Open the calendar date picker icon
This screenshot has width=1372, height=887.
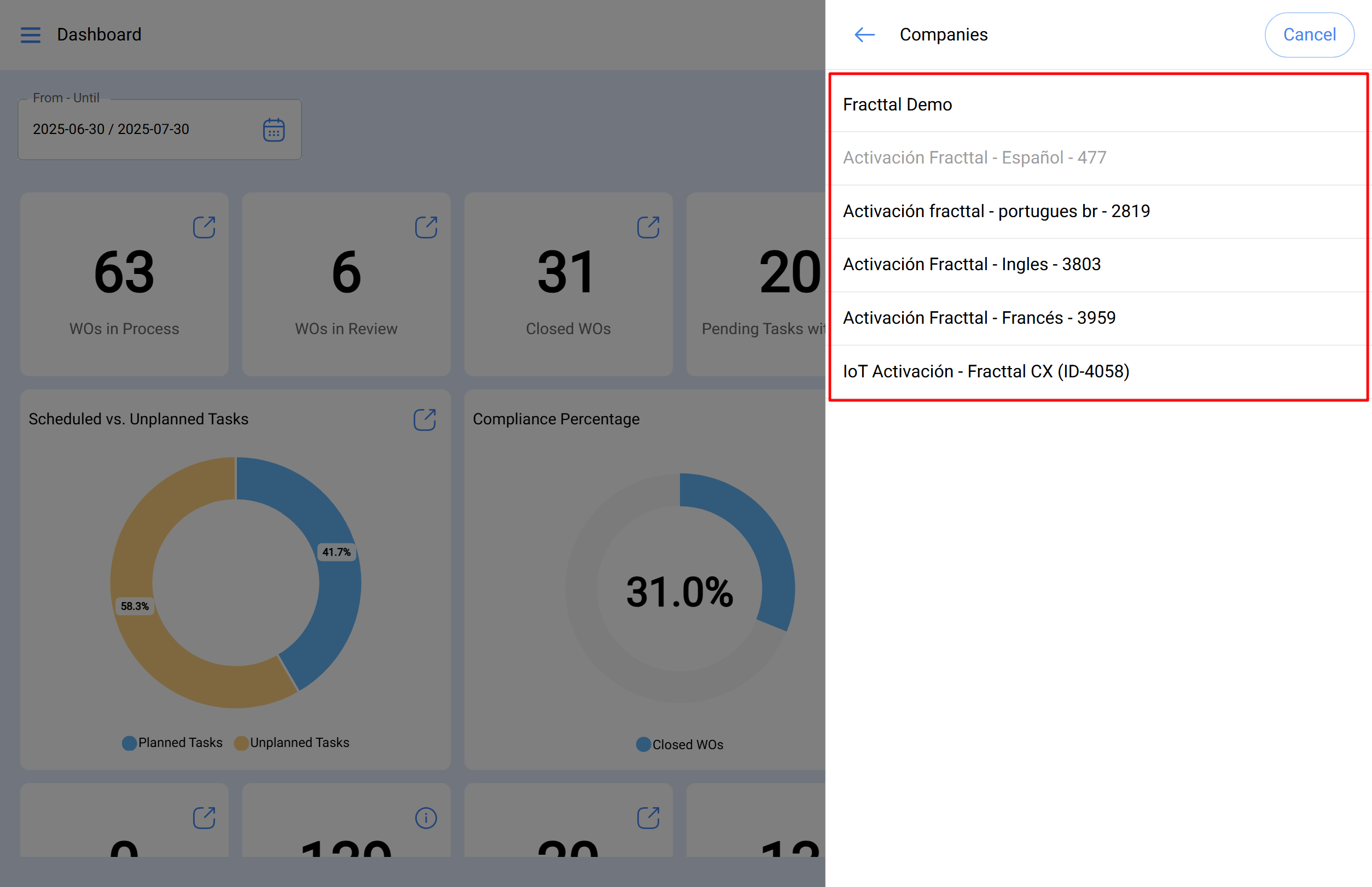pyautogui.click(x=274, y=130)
